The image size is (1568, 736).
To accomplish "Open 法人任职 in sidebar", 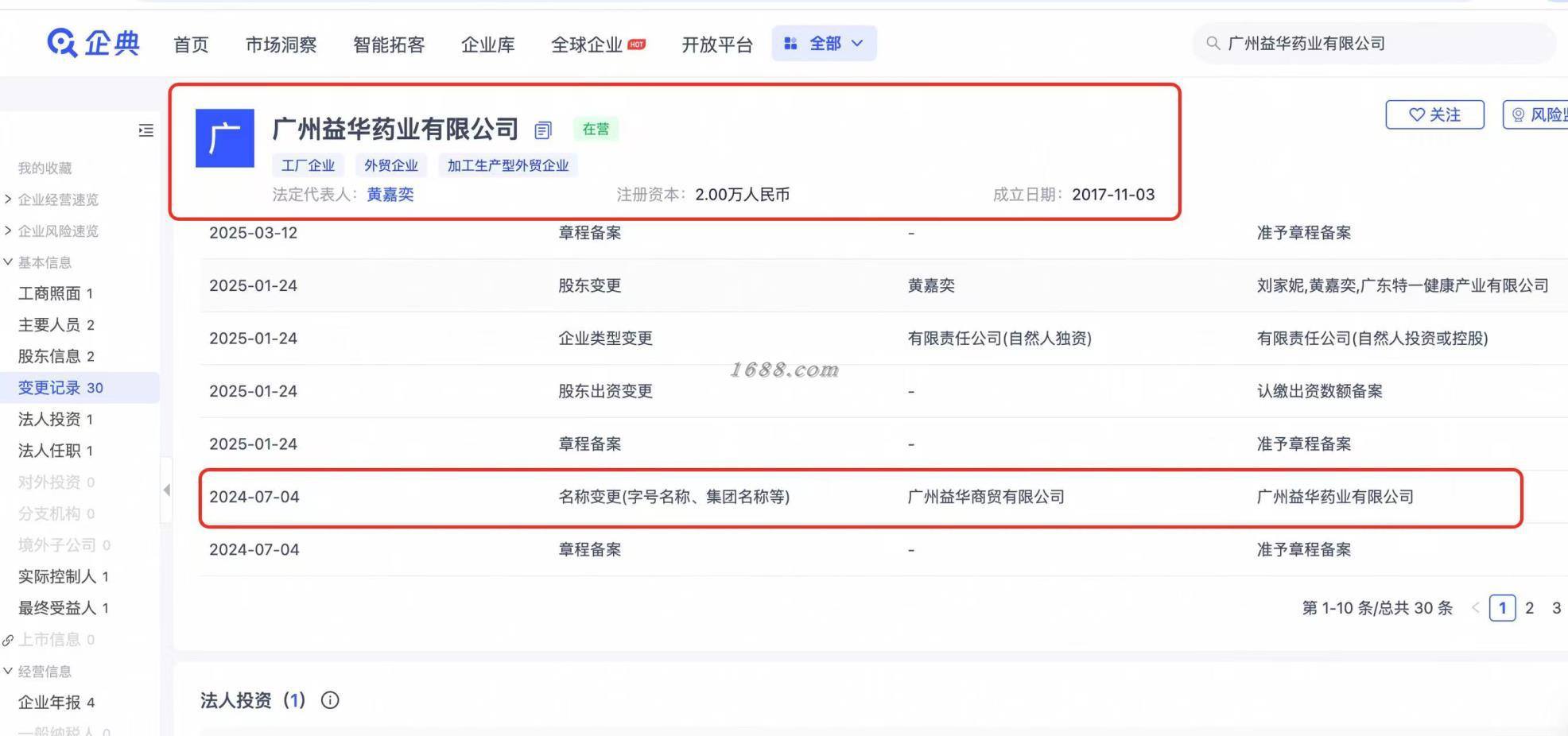I will [x=56, y=451].
